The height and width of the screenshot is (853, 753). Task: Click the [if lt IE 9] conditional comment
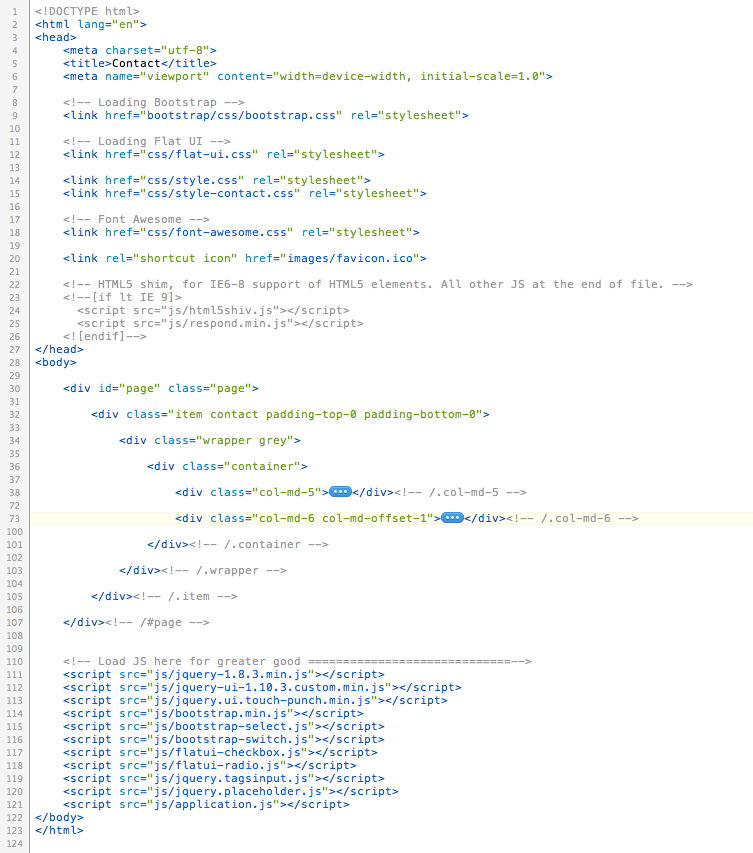122,298
